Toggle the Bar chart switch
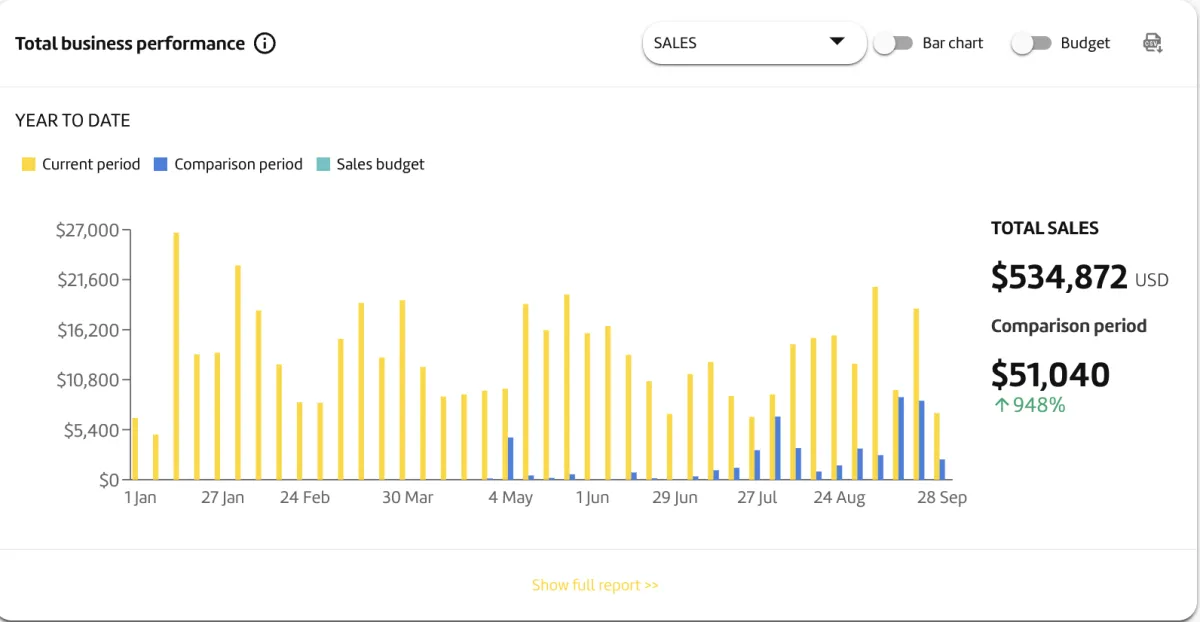The width and height of the screenshot is (1200, 622). pyautogui.click(x=893, y=43)
